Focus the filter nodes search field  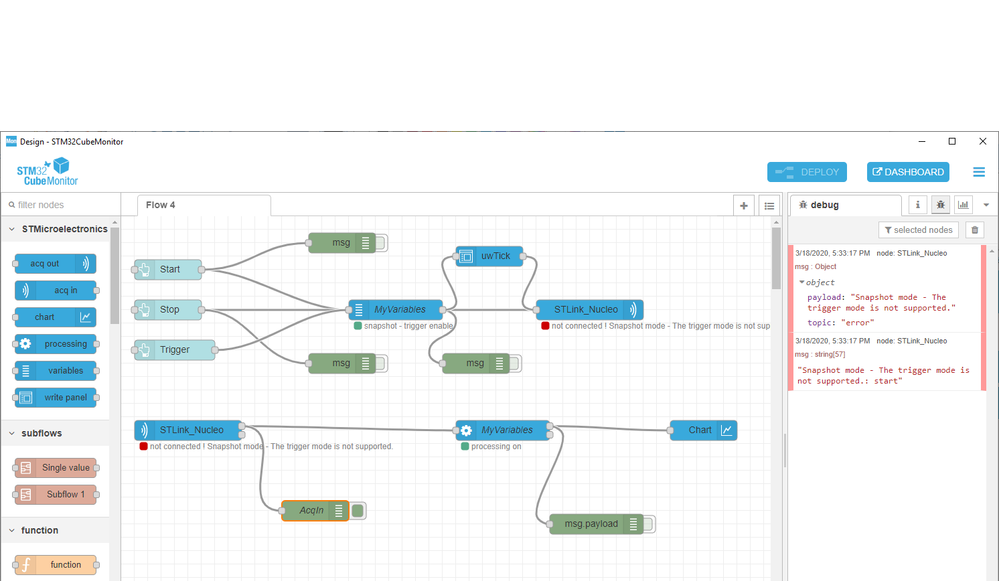click(x=61, y=204)
